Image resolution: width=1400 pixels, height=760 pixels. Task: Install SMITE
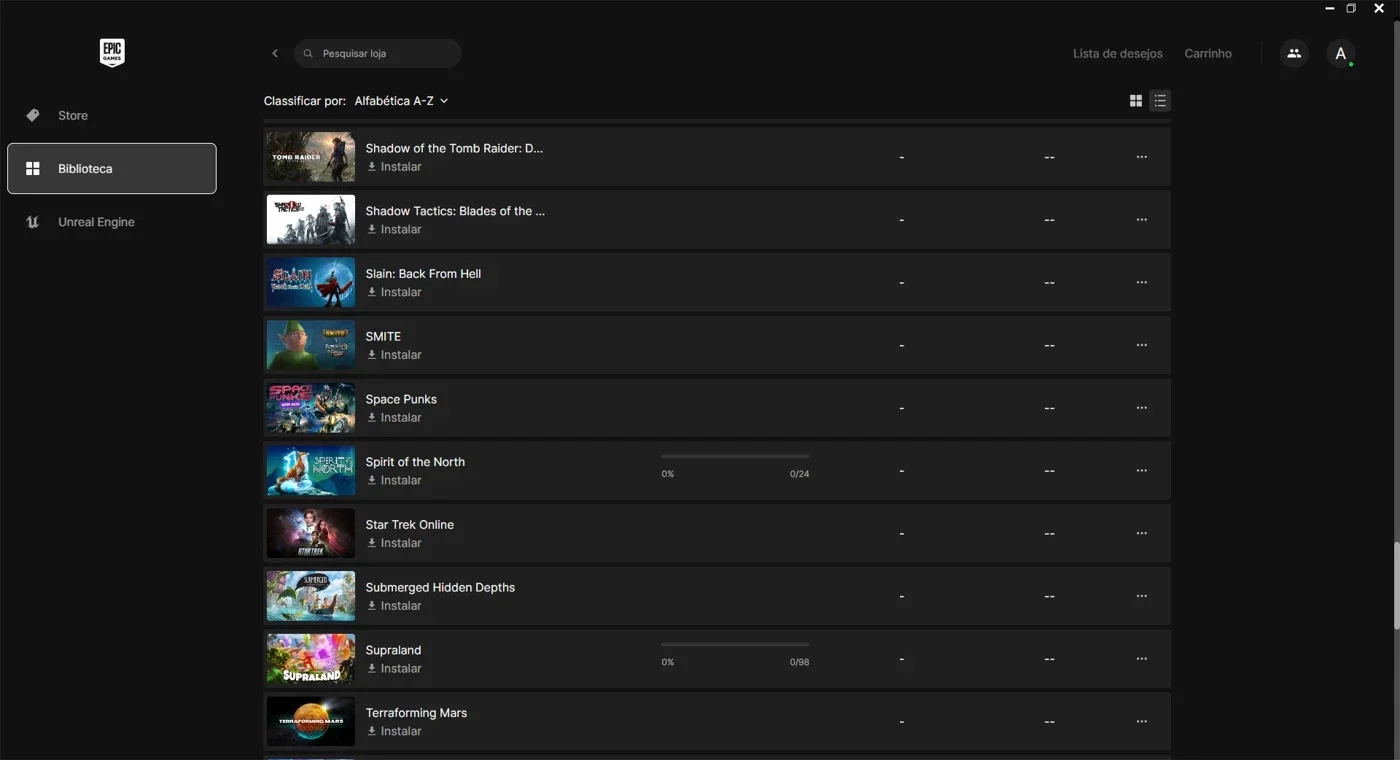394,355
